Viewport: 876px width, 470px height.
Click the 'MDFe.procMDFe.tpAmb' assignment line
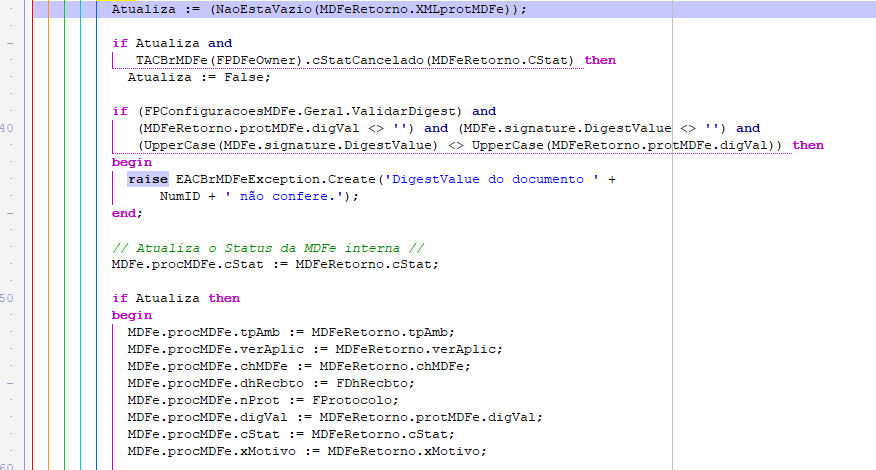[291, 333]
